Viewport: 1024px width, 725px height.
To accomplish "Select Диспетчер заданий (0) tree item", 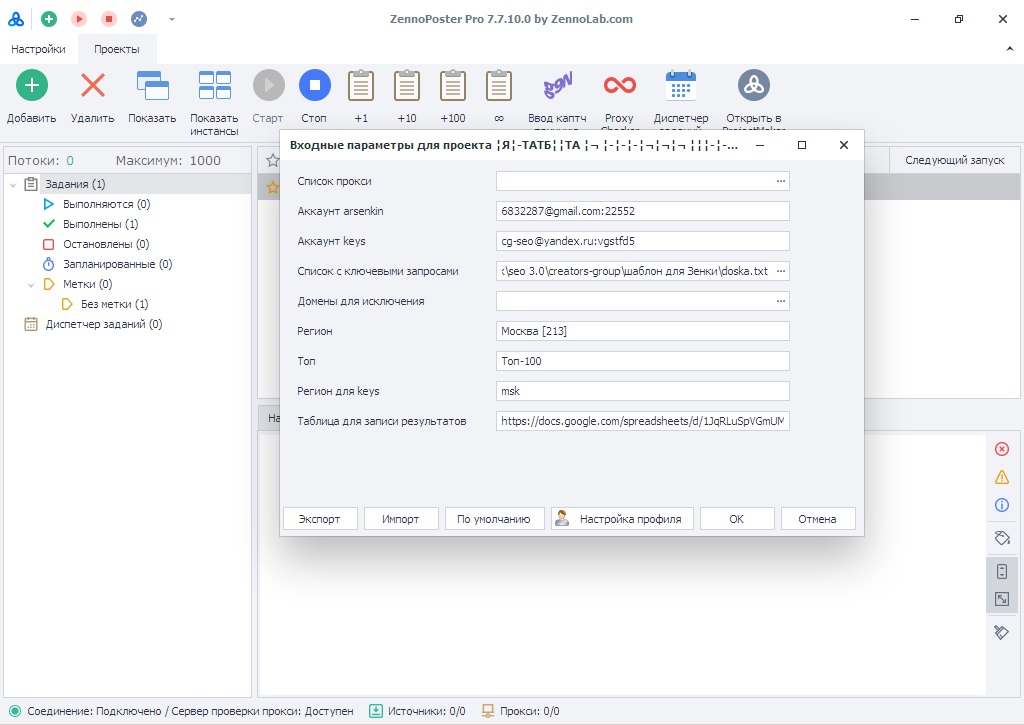I will (x=104, y=325).
